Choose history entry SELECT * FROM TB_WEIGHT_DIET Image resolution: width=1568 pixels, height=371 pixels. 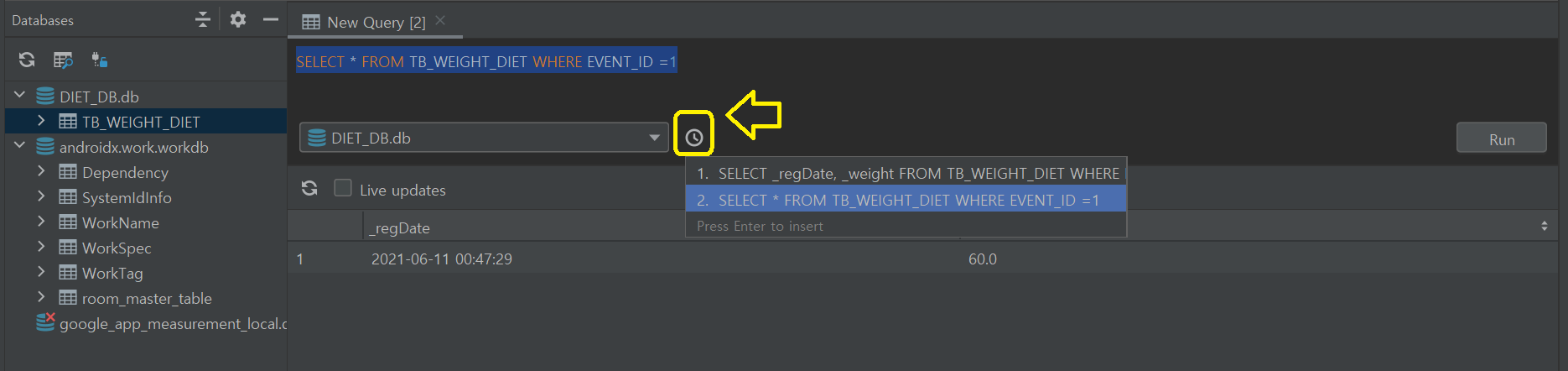(x=906, y=200)
